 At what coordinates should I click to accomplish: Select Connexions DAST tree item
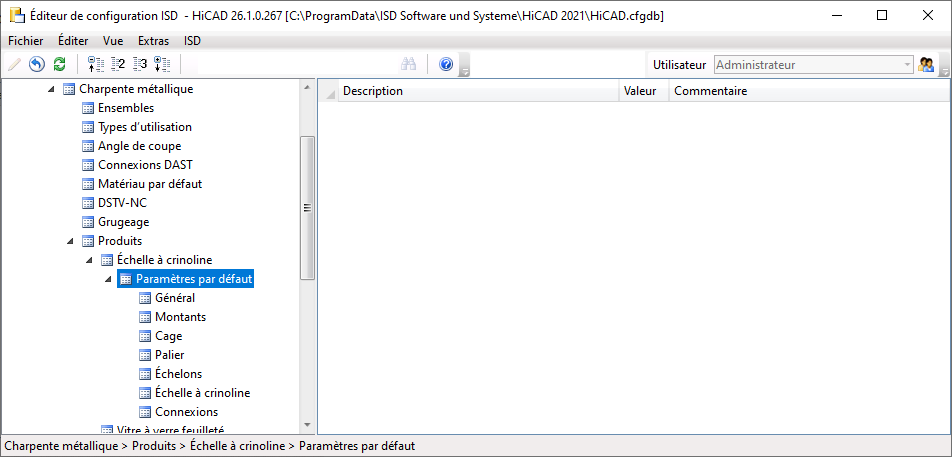tap(145, 165)
